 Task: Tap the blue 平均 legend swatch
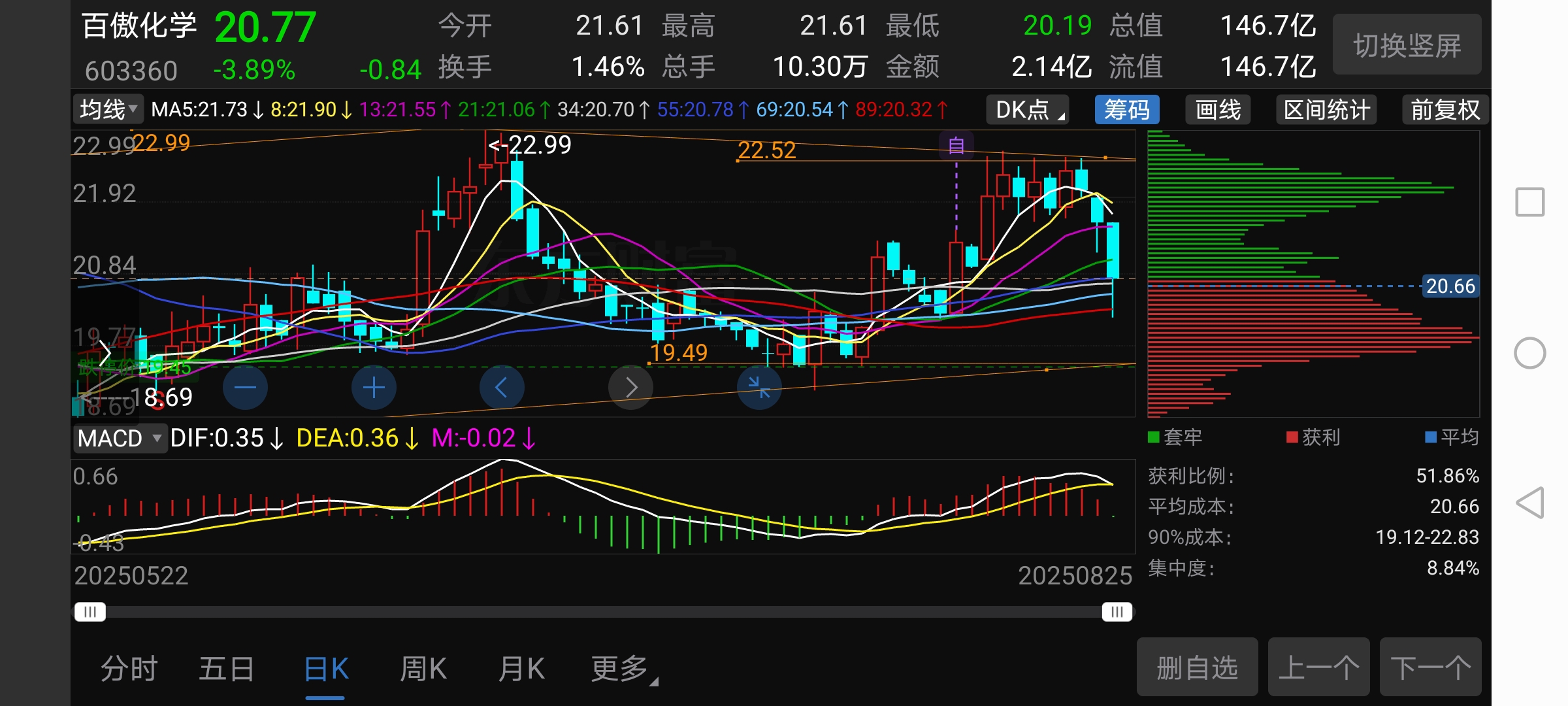click(1431, 437)
